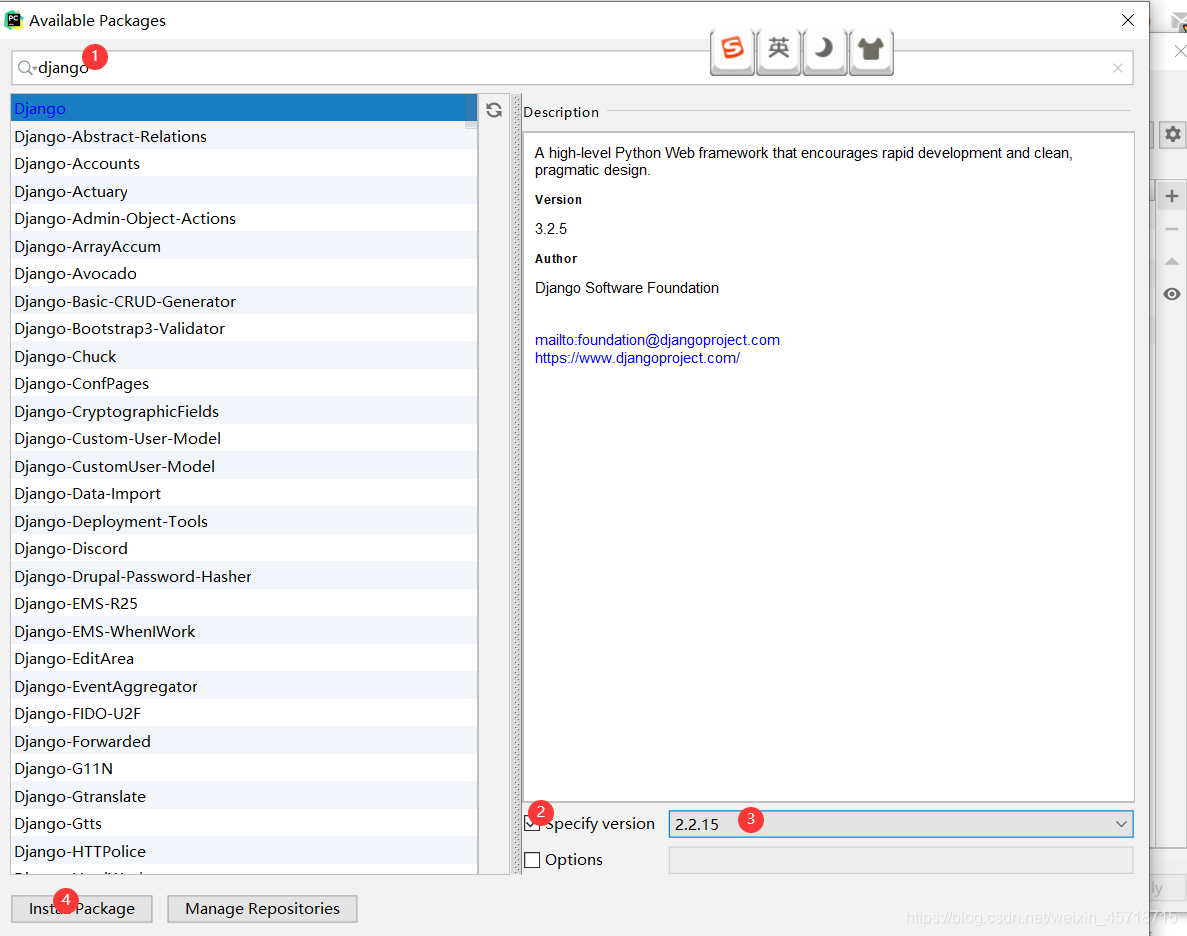Click the eye show-early-releases icon in background window
This screenshot has width=1187, height=936.
click(x=1172, y=294)
